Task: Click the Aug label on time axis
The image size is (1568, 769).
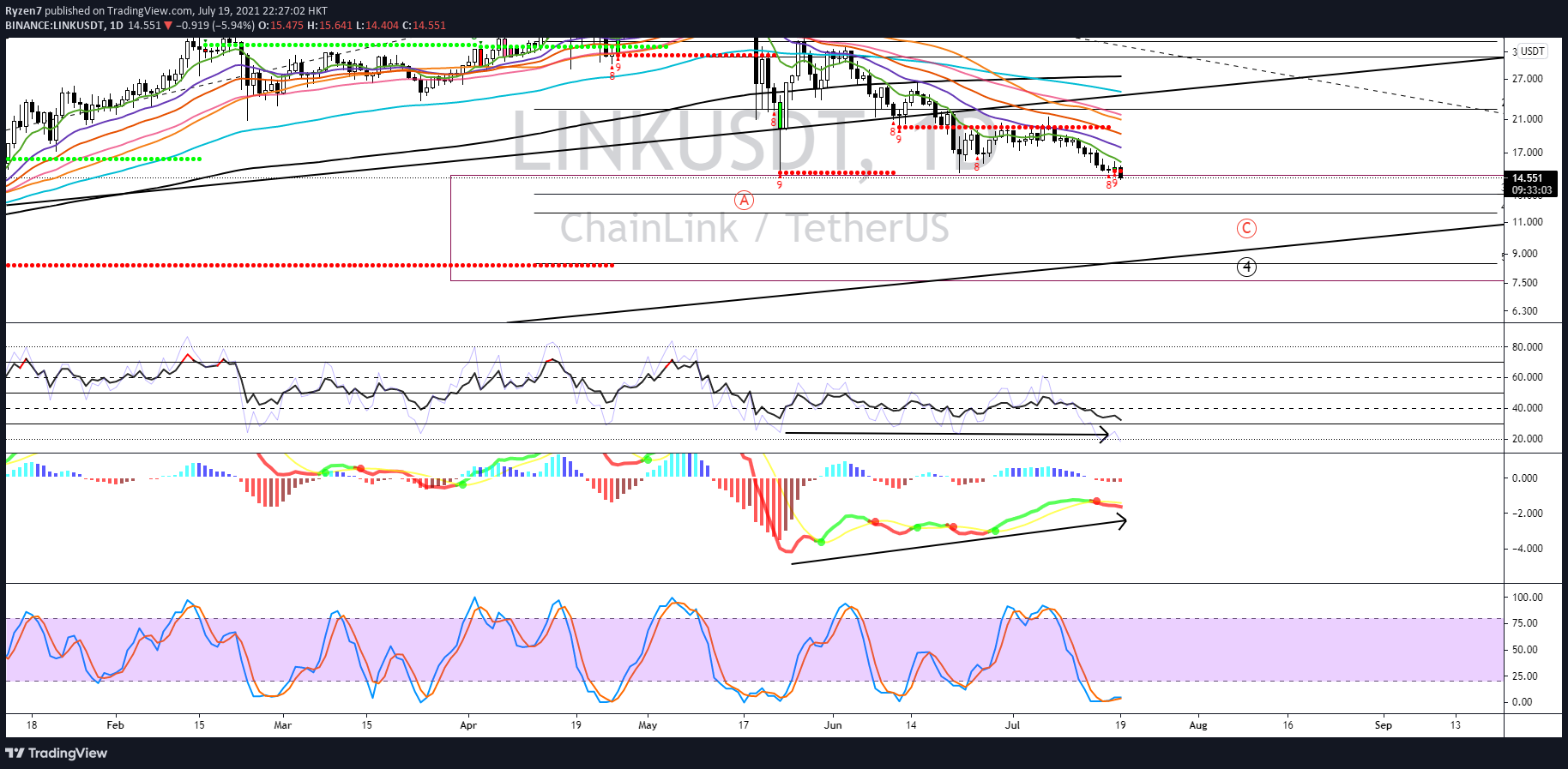Action: (1198, 725)
